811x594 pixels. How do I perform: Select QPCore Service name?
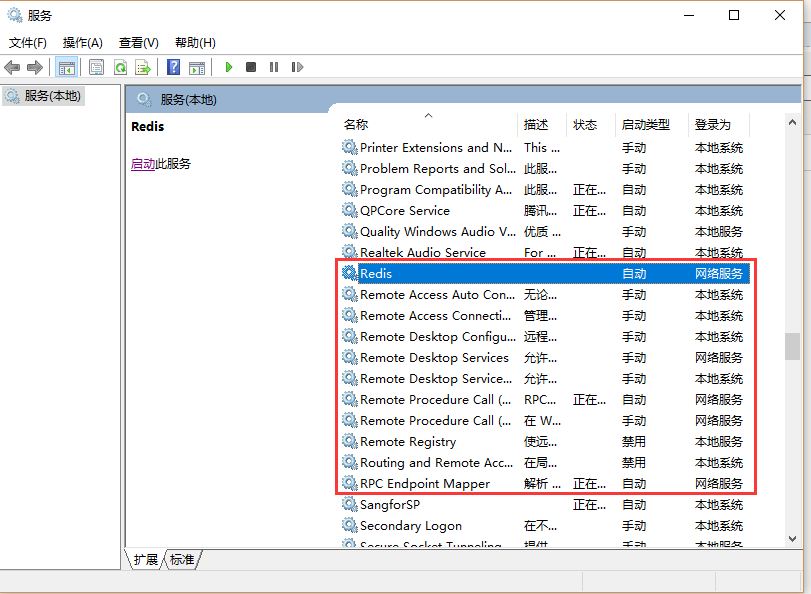tap(405, 211)
